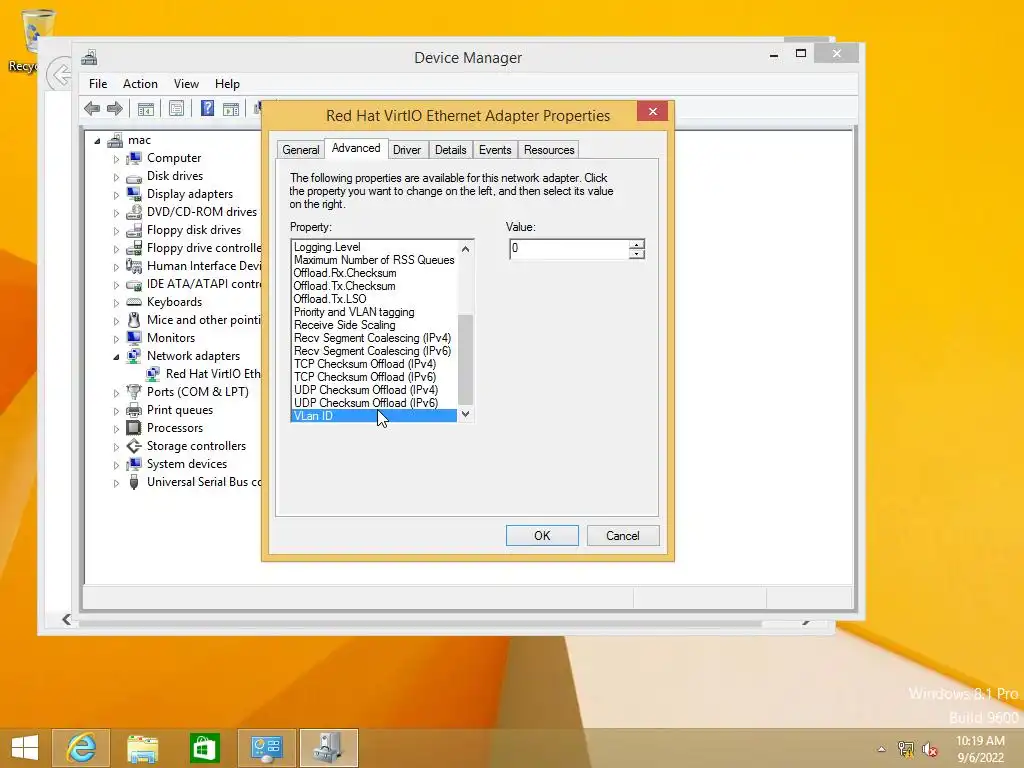Expand the Display adapters node

116,195
